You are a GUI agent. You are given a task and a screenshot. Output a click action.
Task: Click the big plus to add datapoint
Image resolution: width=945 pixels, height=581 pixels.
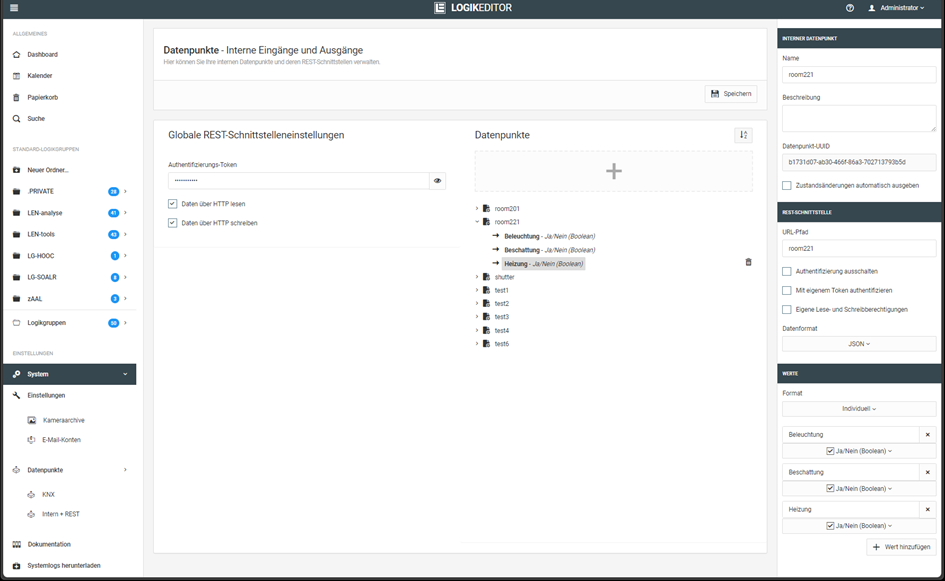(613, 171)
